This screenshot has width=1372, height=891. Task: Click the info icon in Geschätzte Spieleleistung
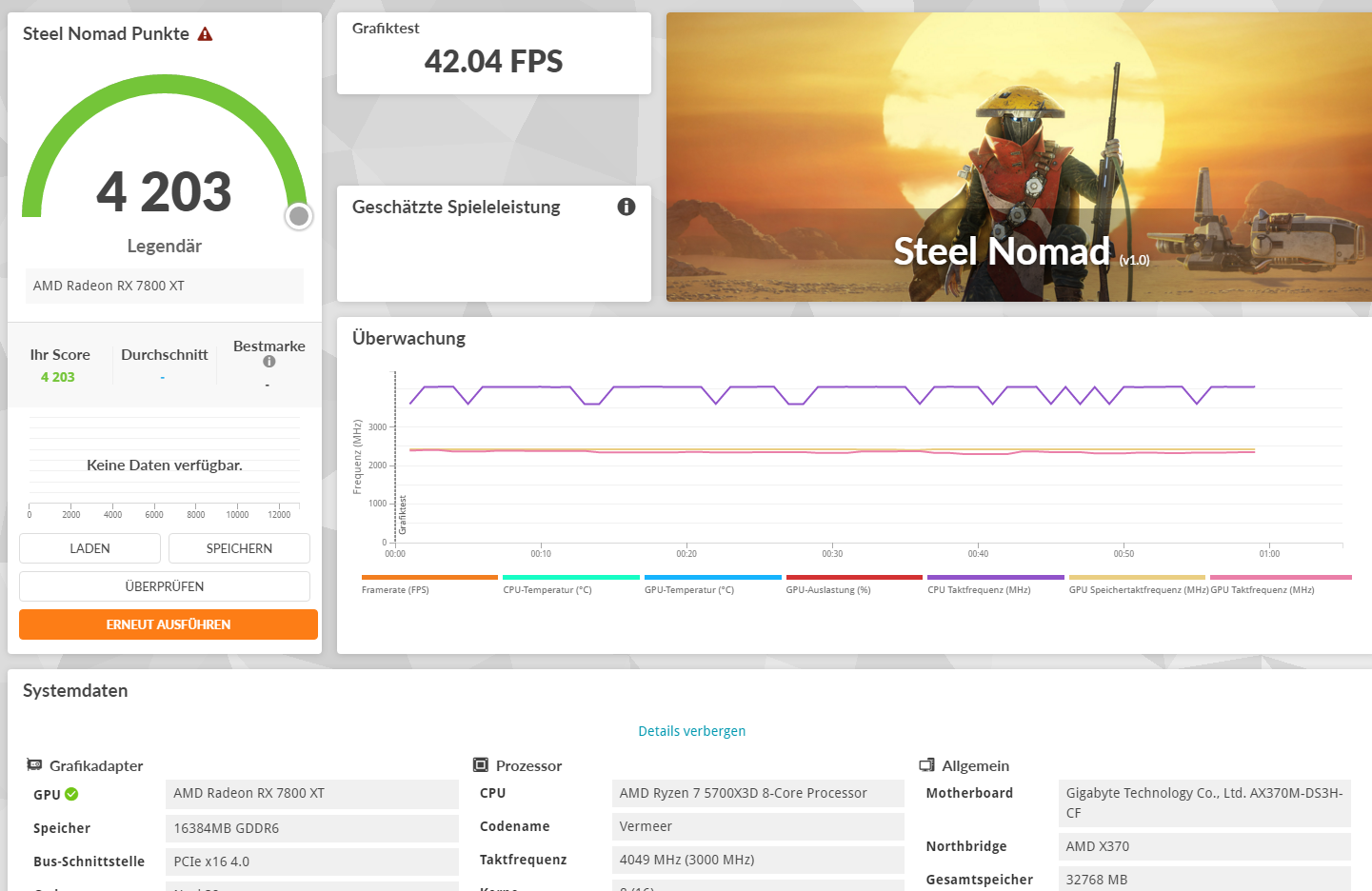coord(626,207)
